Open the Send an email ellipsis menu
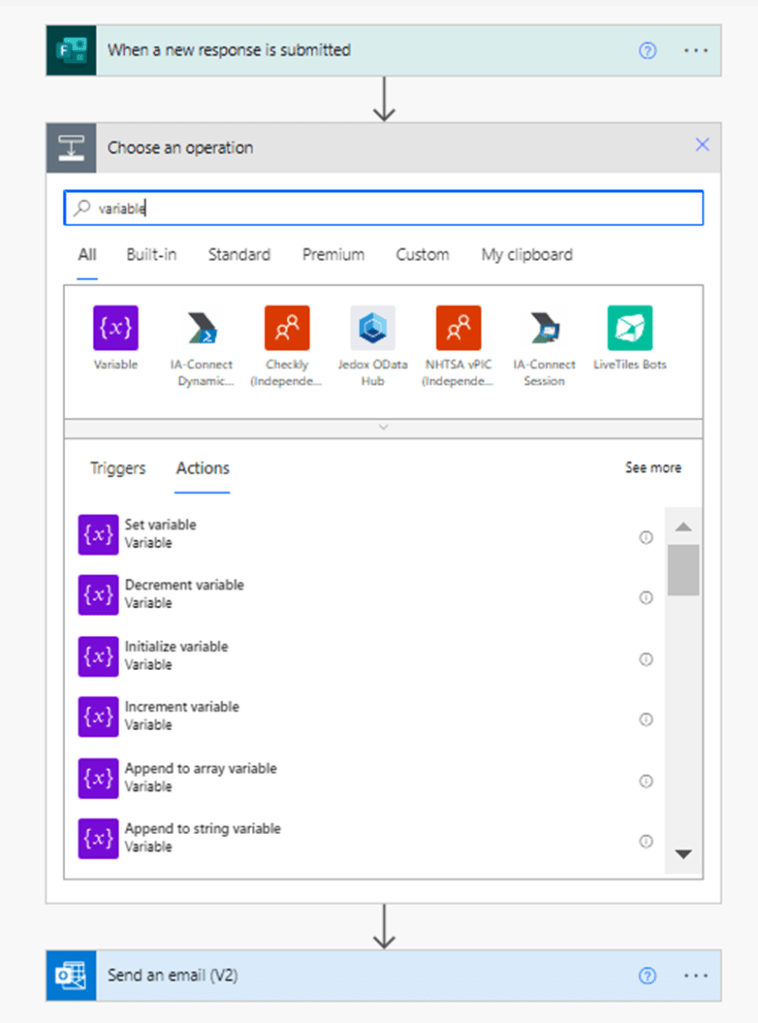This screenshot has height=1023, width=758. tap(696, 975)
